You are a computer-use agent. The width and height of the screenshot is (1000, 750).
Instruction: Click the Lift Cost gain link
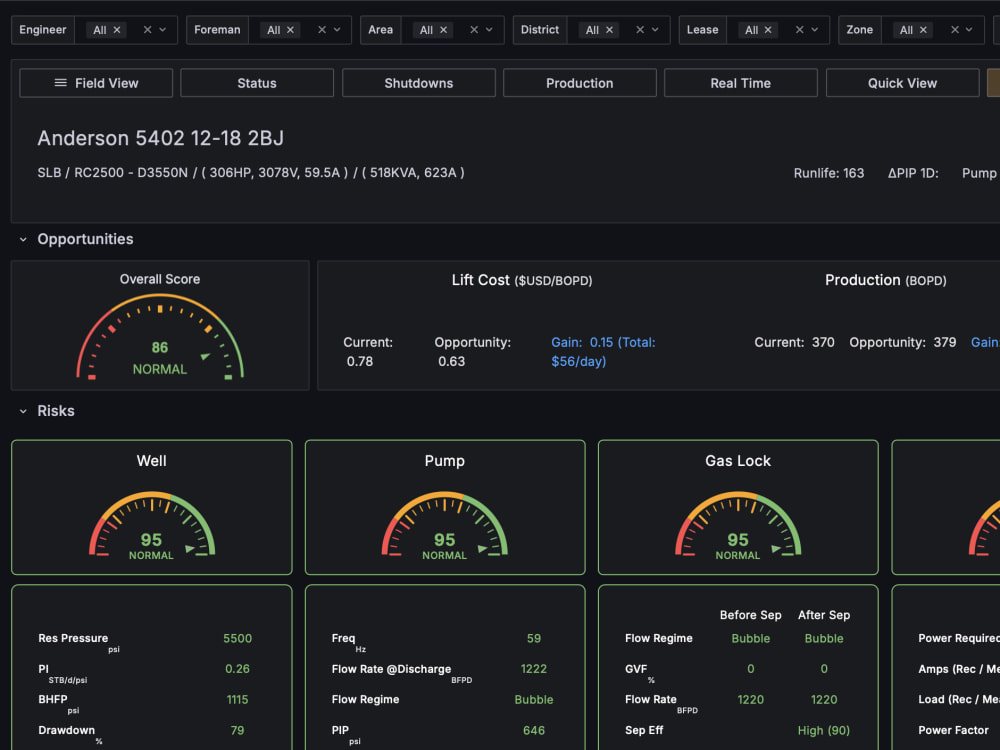[603, 352]
